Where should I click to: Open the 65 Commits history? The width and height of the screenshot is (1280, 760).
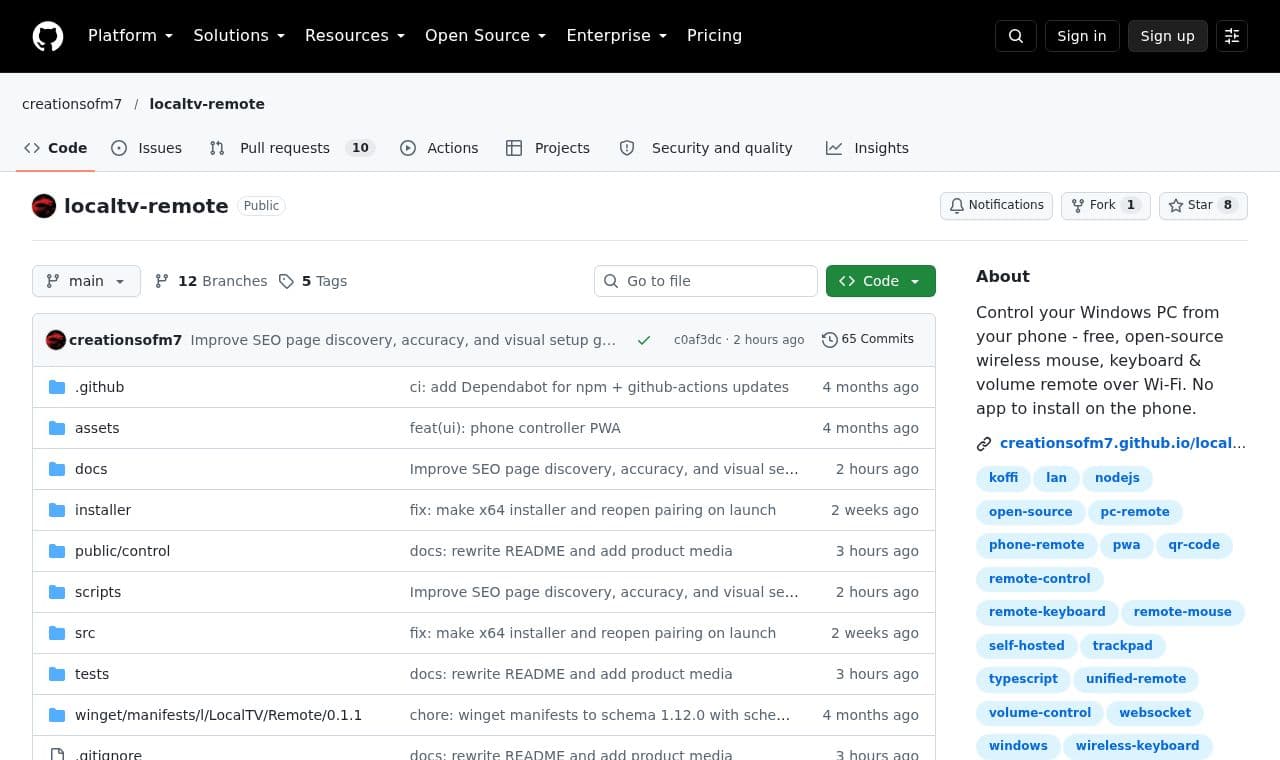868,339
